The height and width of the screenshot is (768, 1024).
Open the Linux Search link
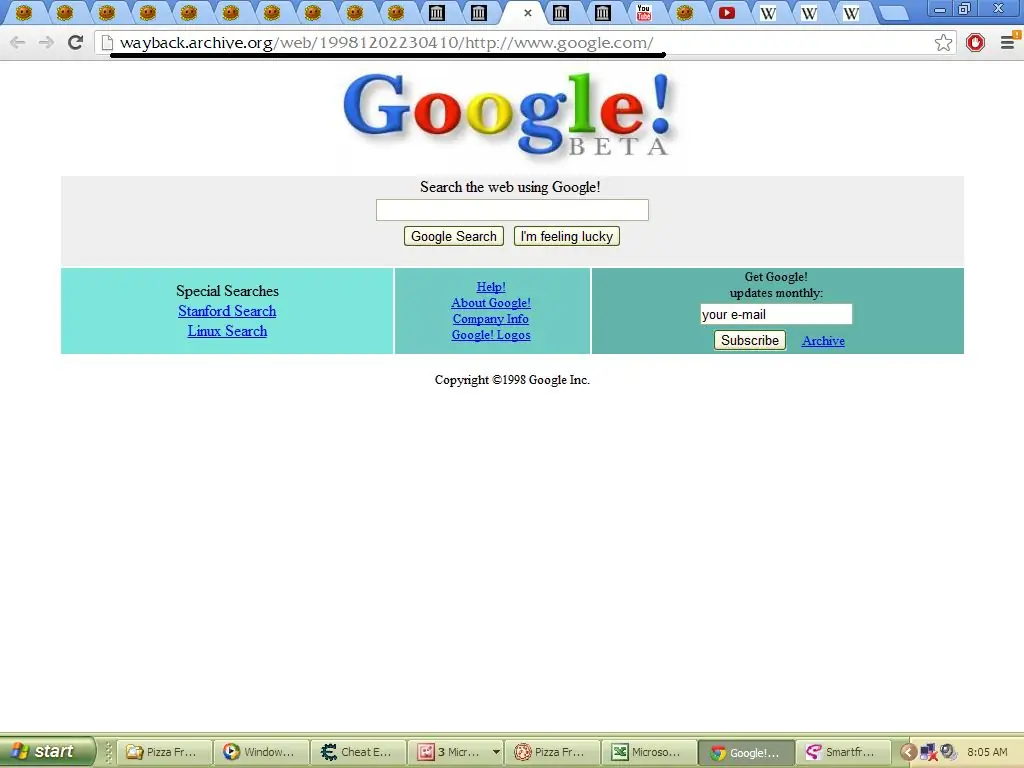point(227,331)
